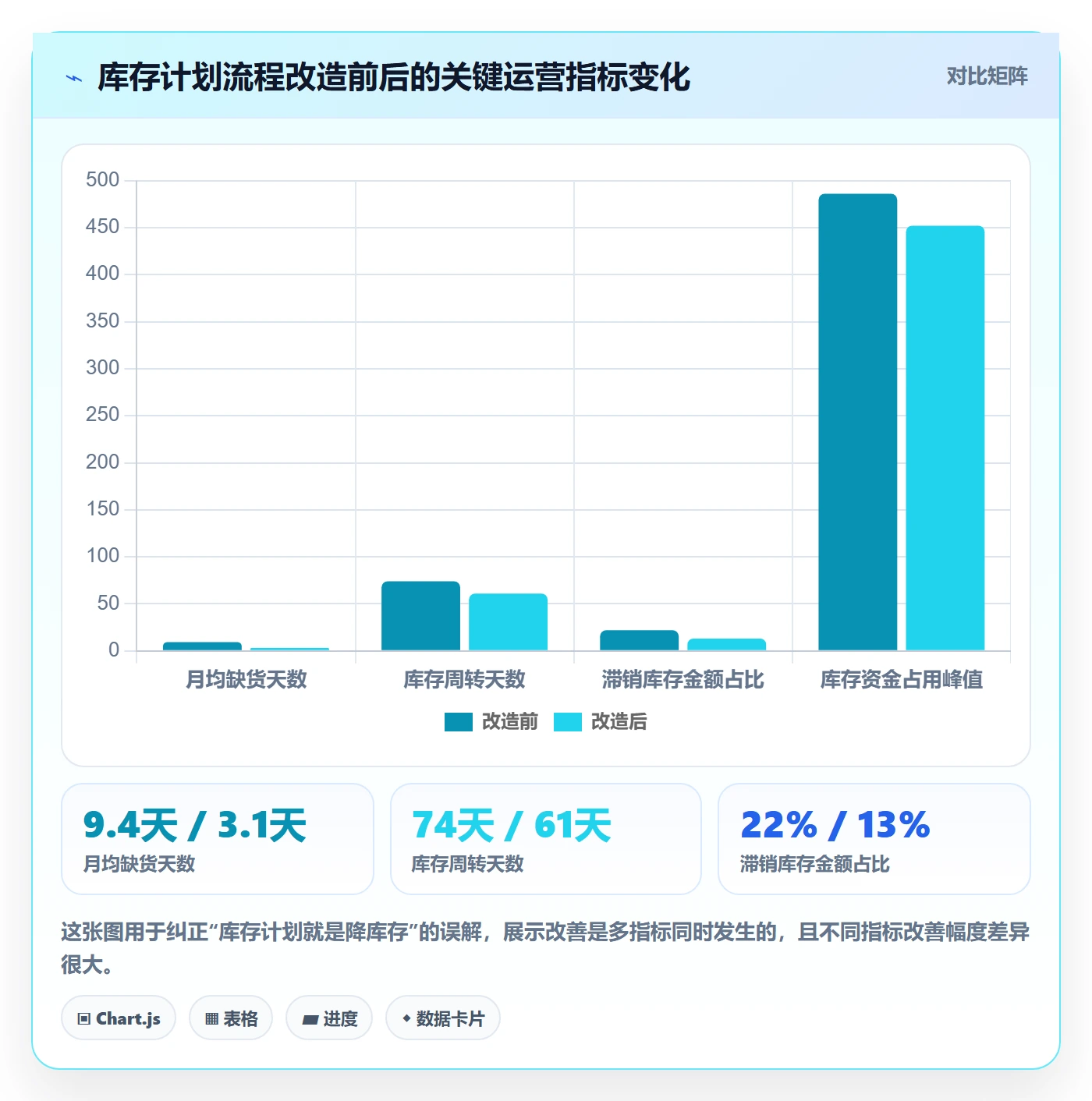
Task: Click the 500 y-axis tick label
Action: (103, 180)
